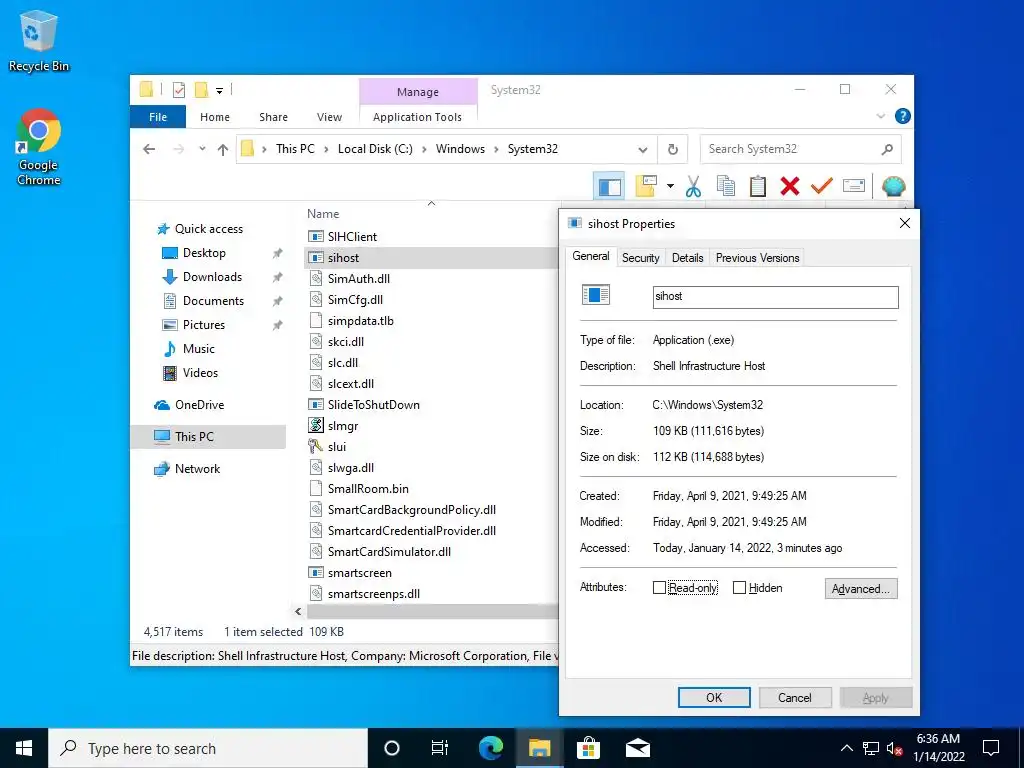This screenshot has width=1024, height=768.
Task: Click the Advanced... button
Action: click(861, 588)
